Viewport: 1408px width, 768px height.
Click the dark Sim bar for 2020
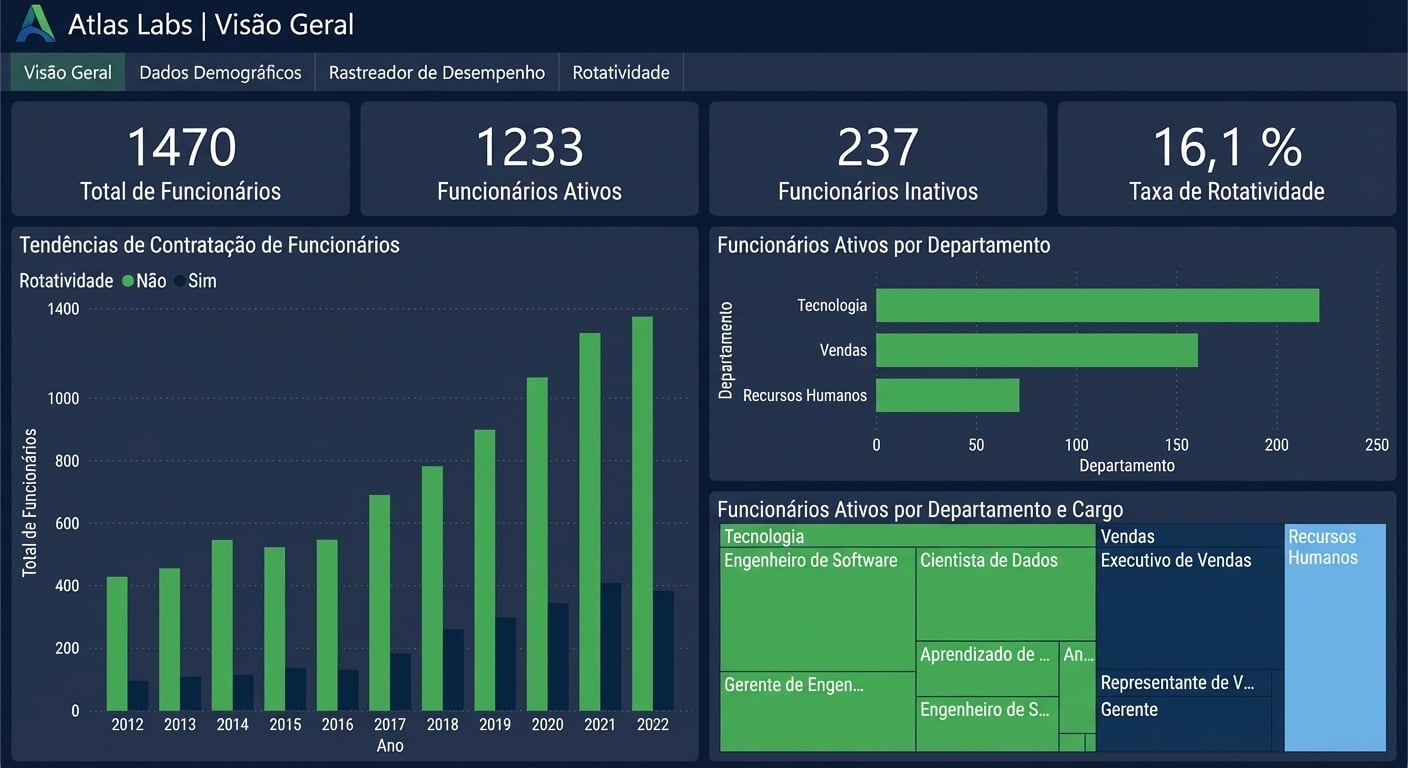click(558, 657)
